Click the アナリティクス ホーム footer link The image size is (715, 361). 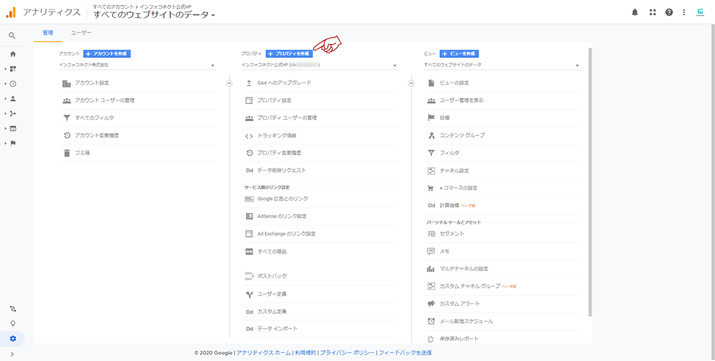tap(263, 353)
